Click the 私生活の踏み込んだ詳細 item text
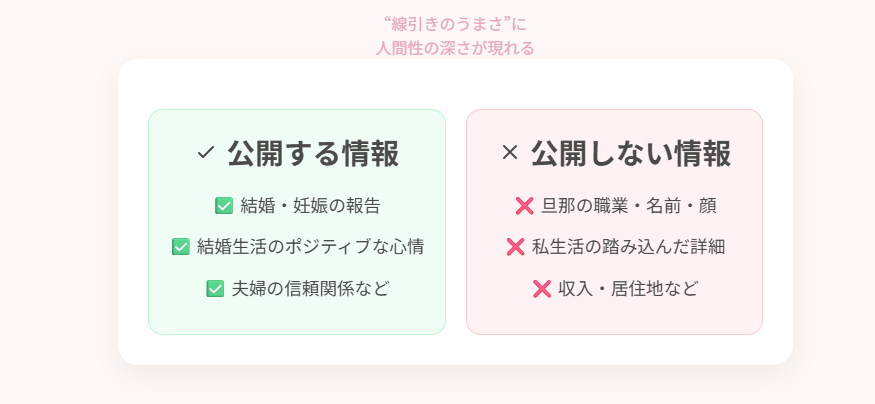This screenshot has width=875, height=404. pos(628,247)
